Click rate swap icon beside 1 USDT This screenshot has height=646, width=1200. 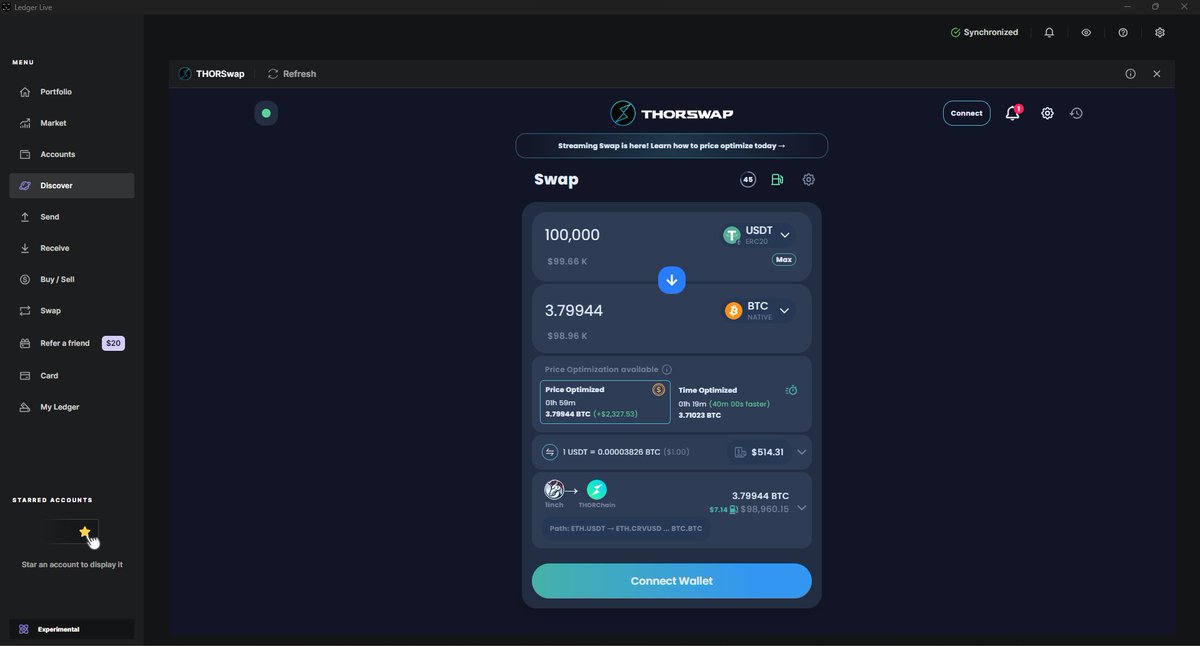coord(549,452)
